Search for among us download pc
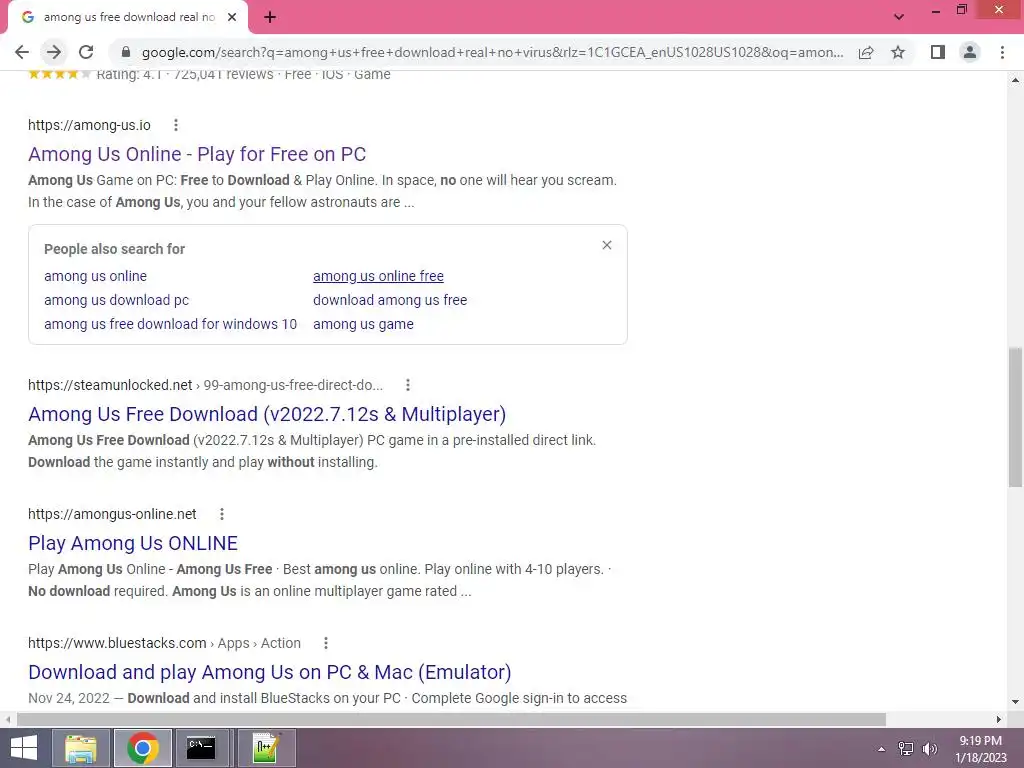This screenshot has height=768, width=1024. pyautogui.click(x=116, y=300)
